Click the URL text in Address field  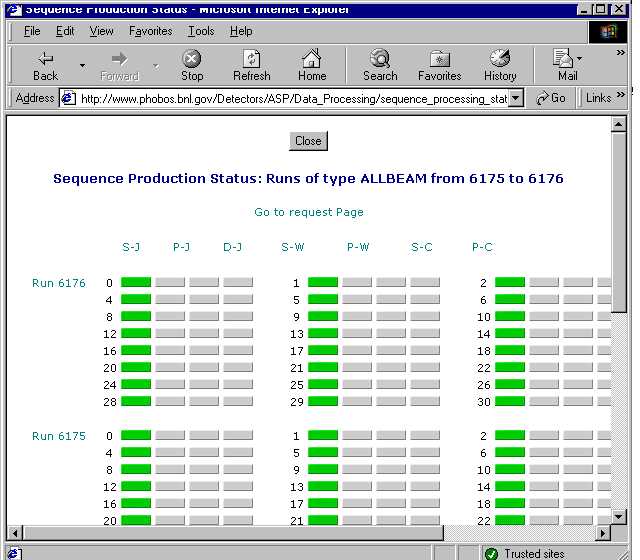(294, 99)
